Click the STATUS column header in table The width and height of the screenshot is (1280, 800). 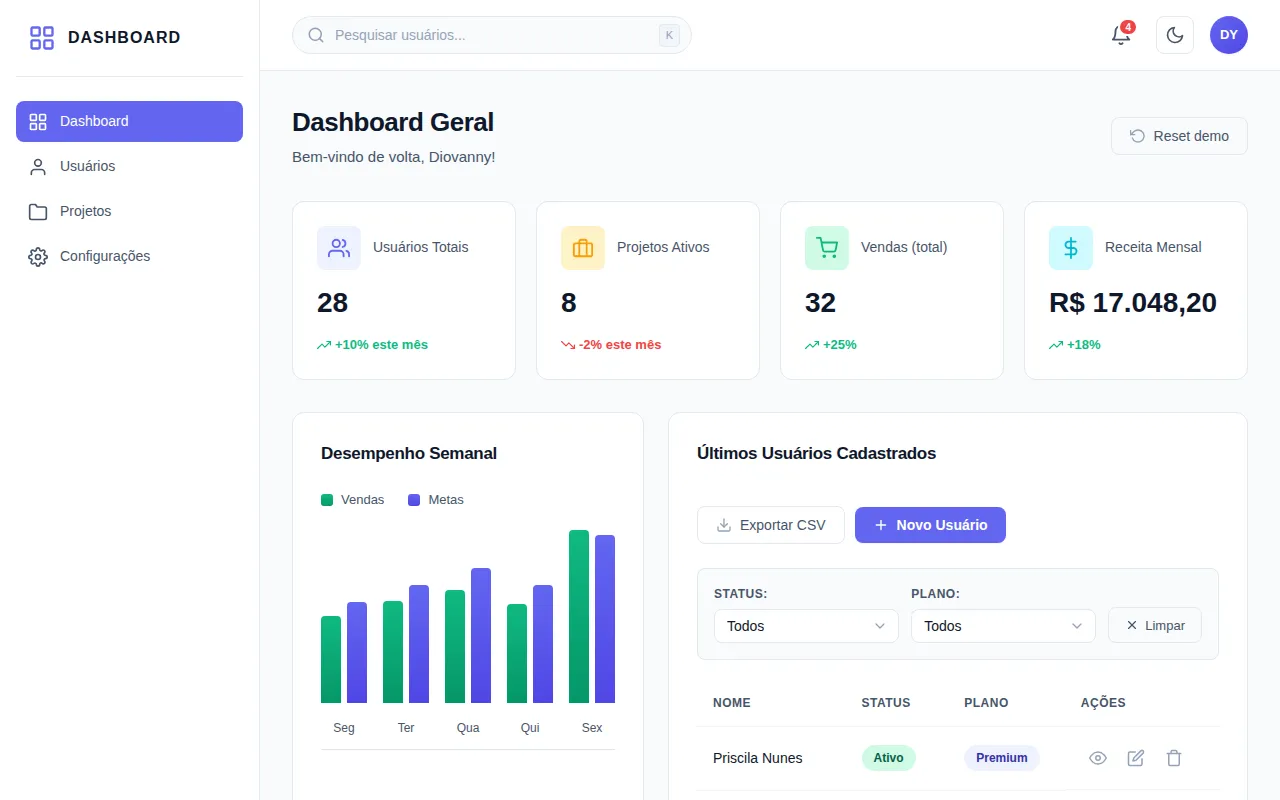(x=886, y=703)
